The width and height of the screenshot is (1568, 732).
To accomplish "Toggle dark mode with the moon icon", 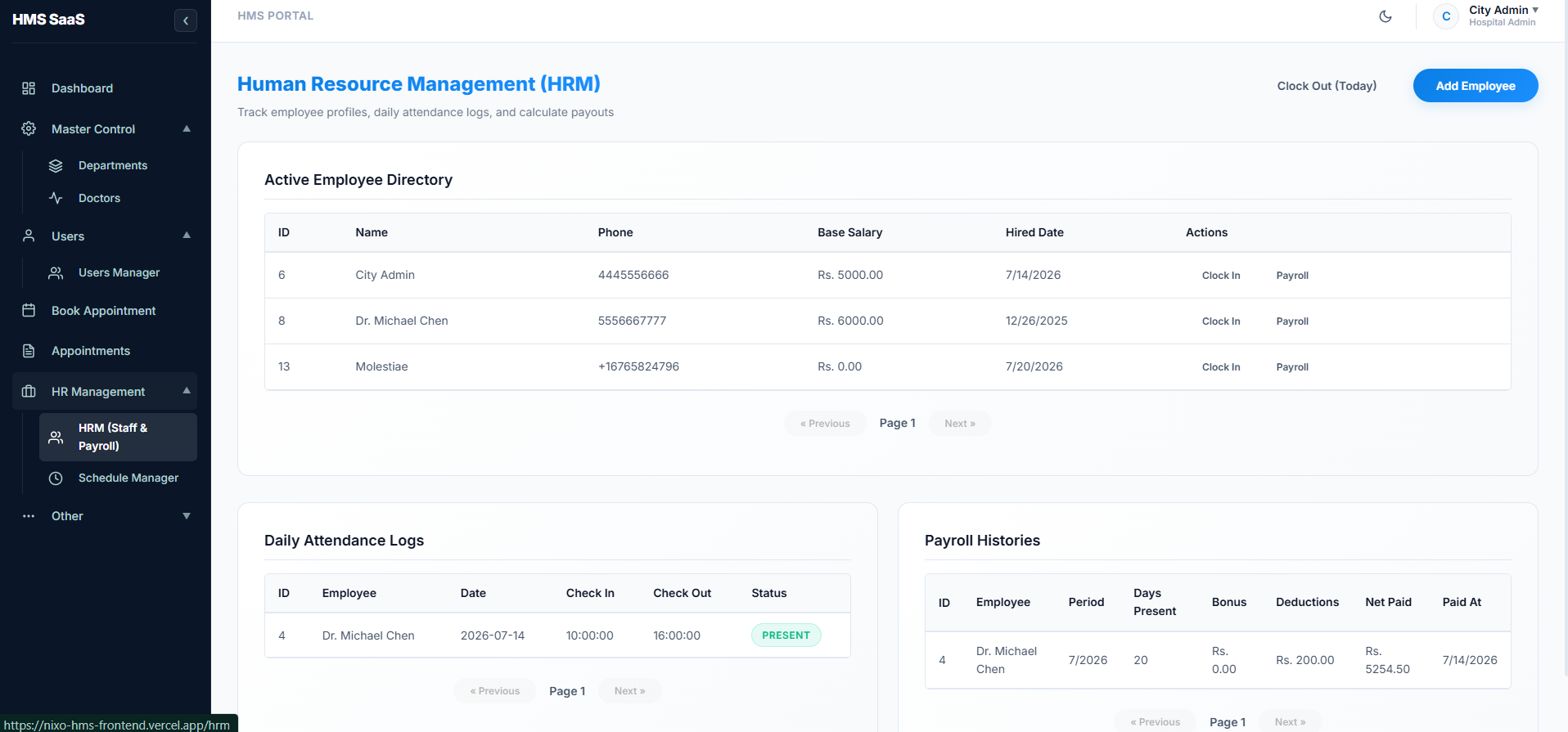I will click(x=1386, y=16).
